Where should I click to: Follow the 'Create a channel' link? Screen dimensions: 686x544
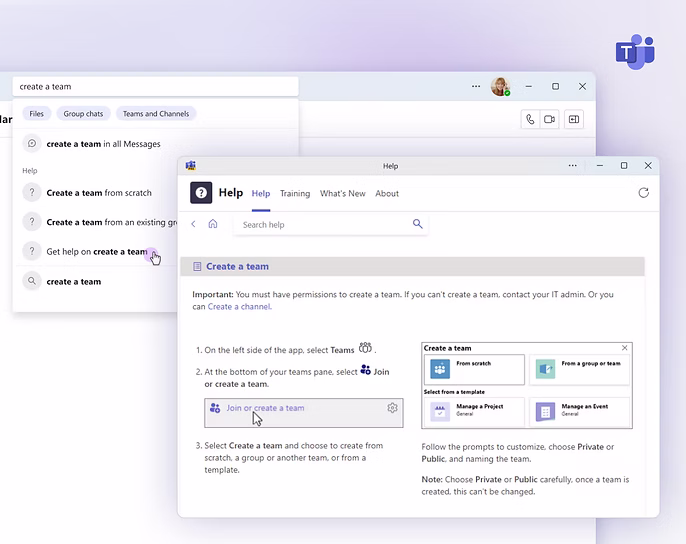239,306
